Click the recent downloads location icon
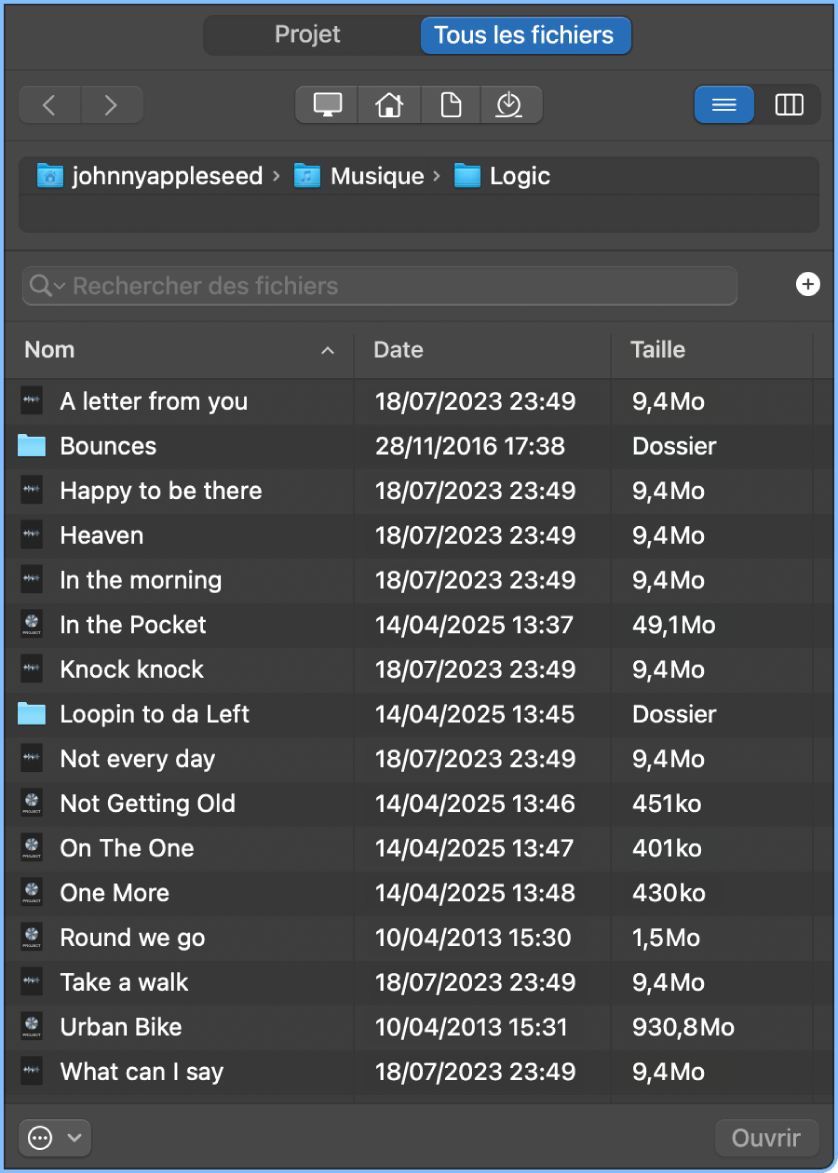The image size is (838, 1173). [x=510, y=105]
